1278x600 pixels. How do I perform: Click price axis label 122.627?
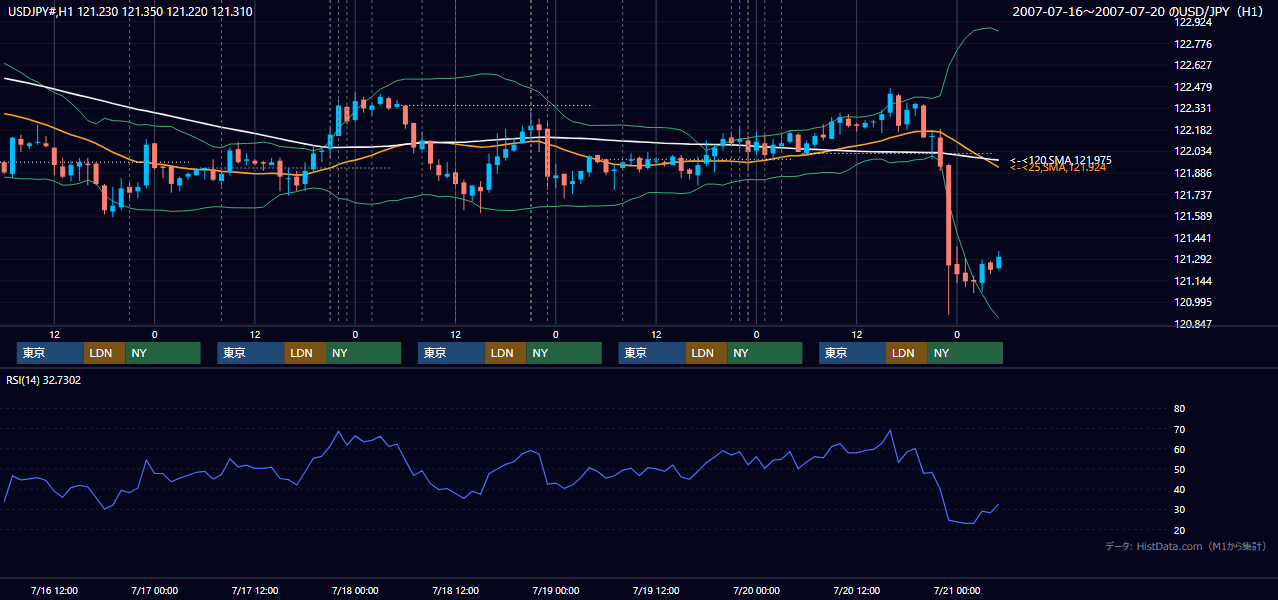[x=1194, y=65]
